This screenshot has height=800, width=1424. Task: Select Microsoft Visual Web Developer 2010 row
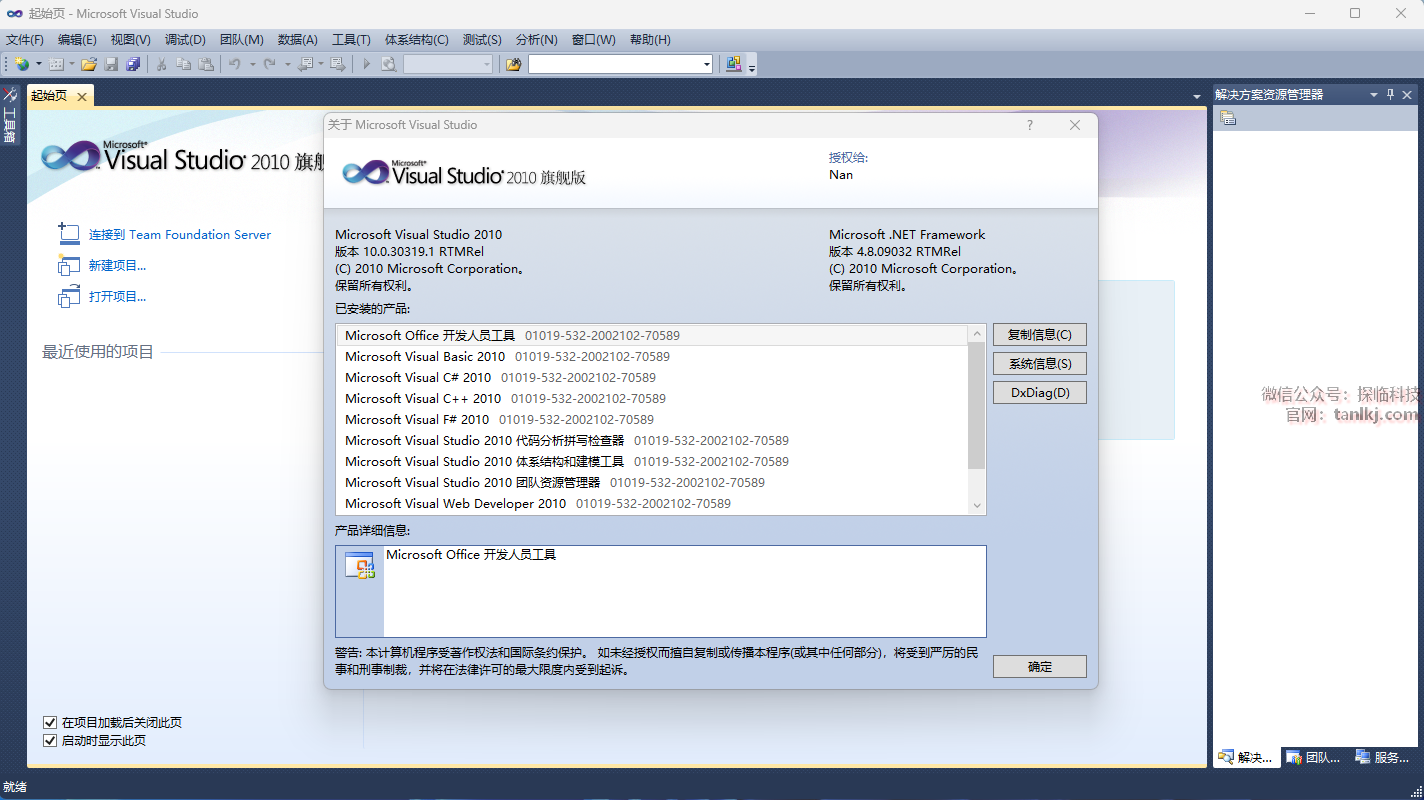(653, 503)
